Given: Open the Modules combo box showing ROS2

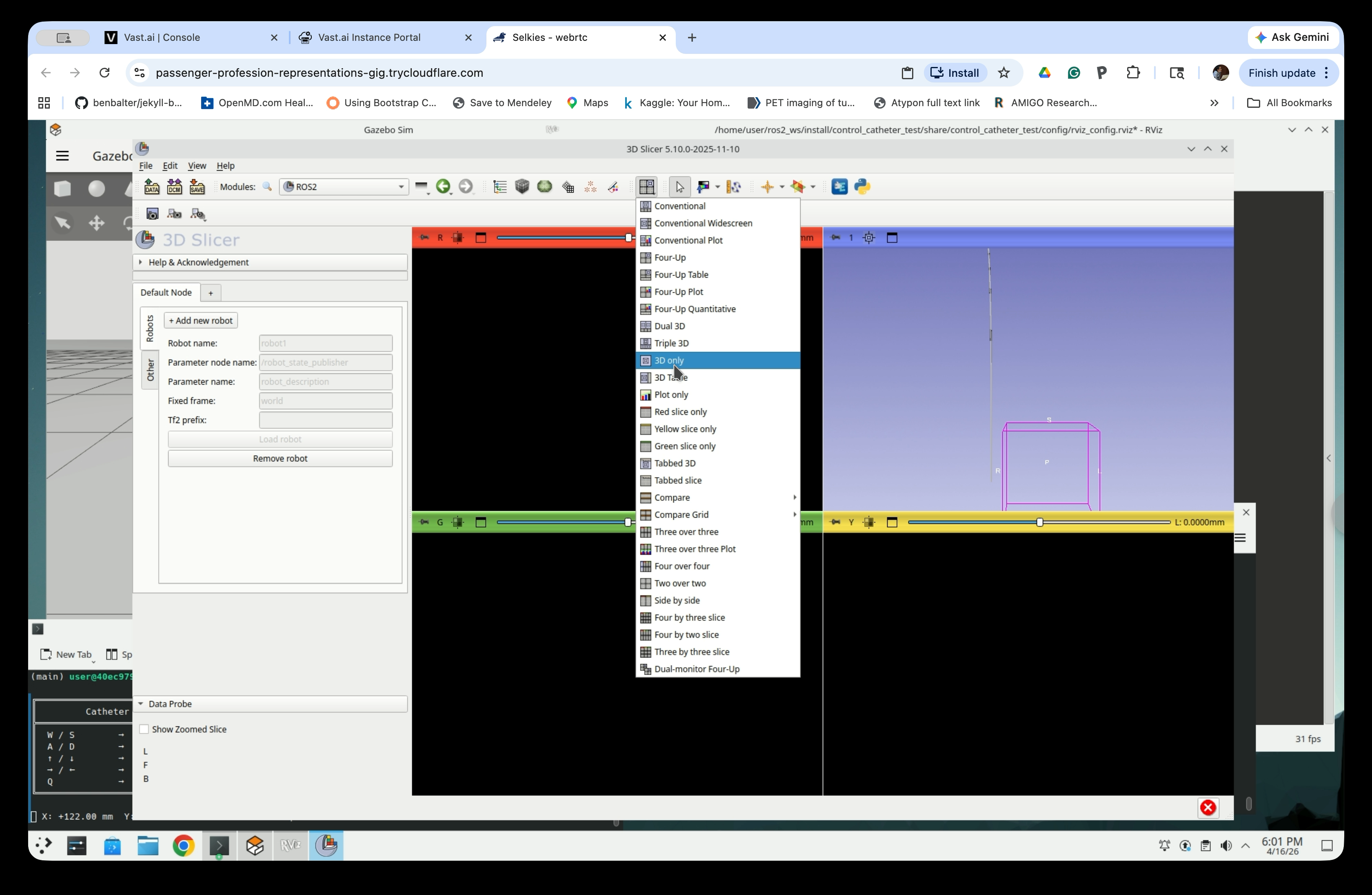Looking at the screenshot, I should click(344, 186).
